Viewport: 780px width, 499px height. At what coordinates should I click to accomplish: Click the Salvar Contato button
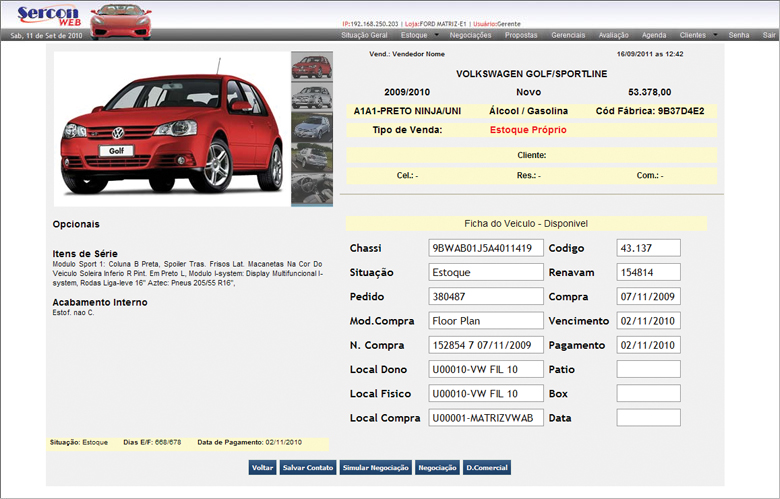pos(308,468)
